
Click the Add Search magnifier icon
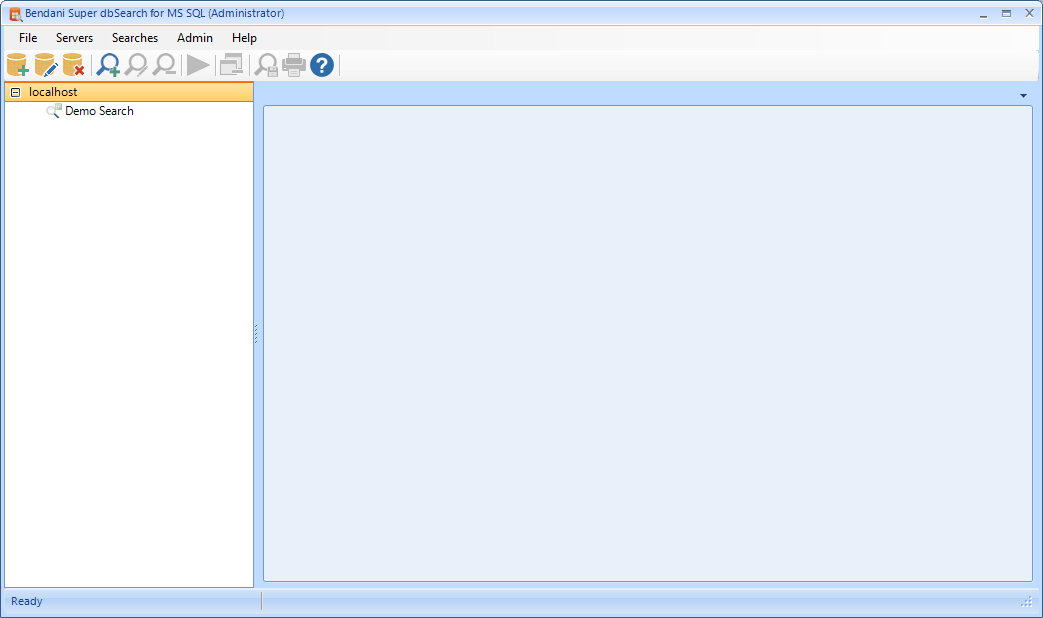click(x=107, y=66)
